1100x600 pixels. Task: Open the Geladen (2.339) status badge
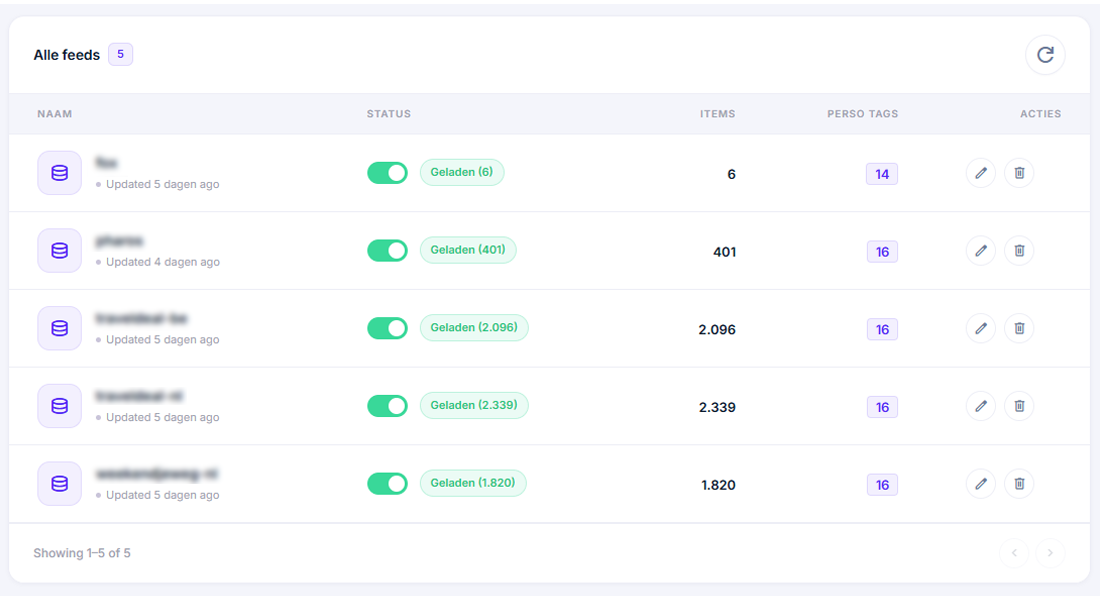[x=474, y=406]
